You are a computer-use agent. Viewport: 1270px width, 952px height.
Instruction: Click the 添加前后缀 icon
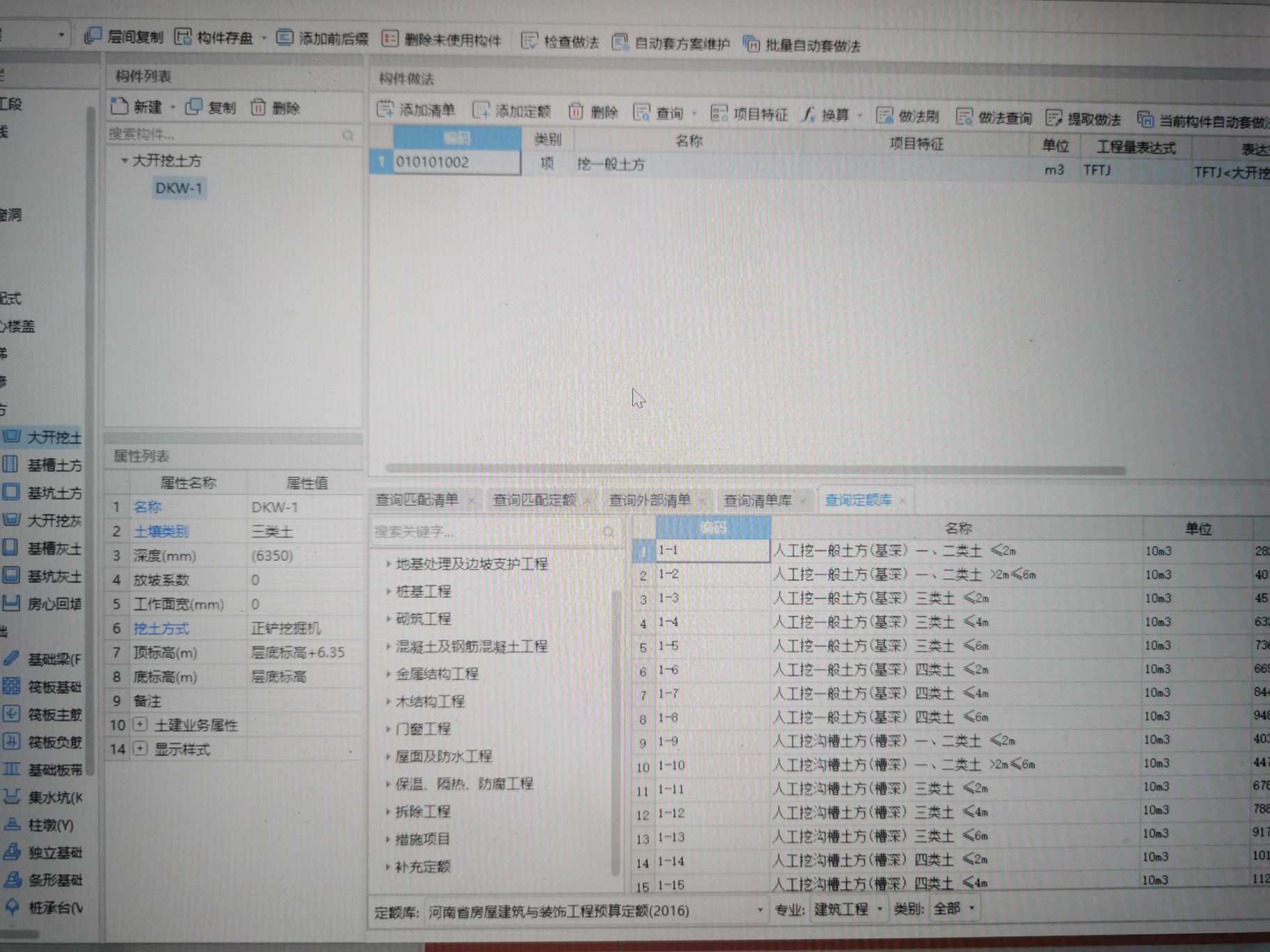[x=284, y=37]
